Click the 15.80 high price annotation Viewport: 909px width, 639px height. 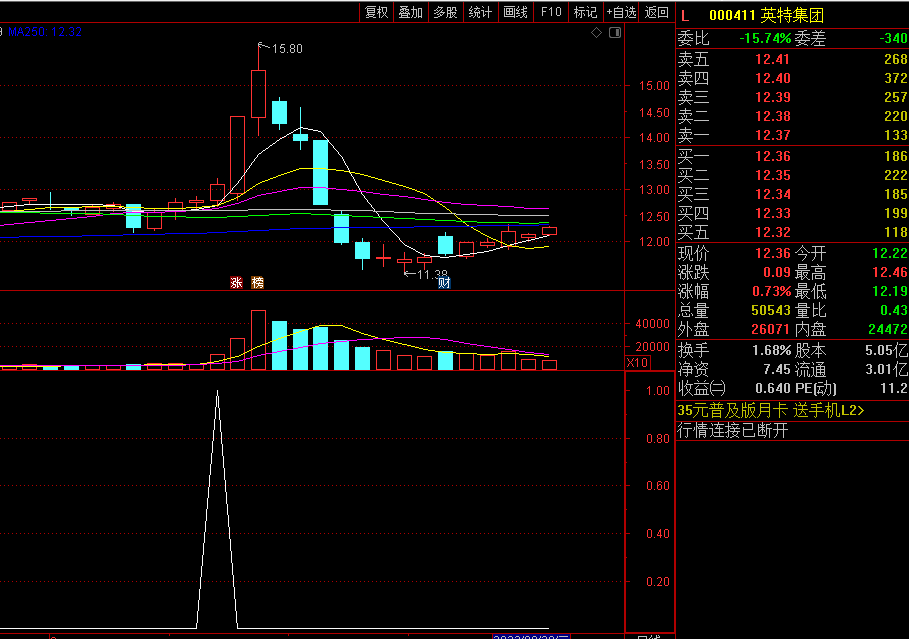coord(287,49)
